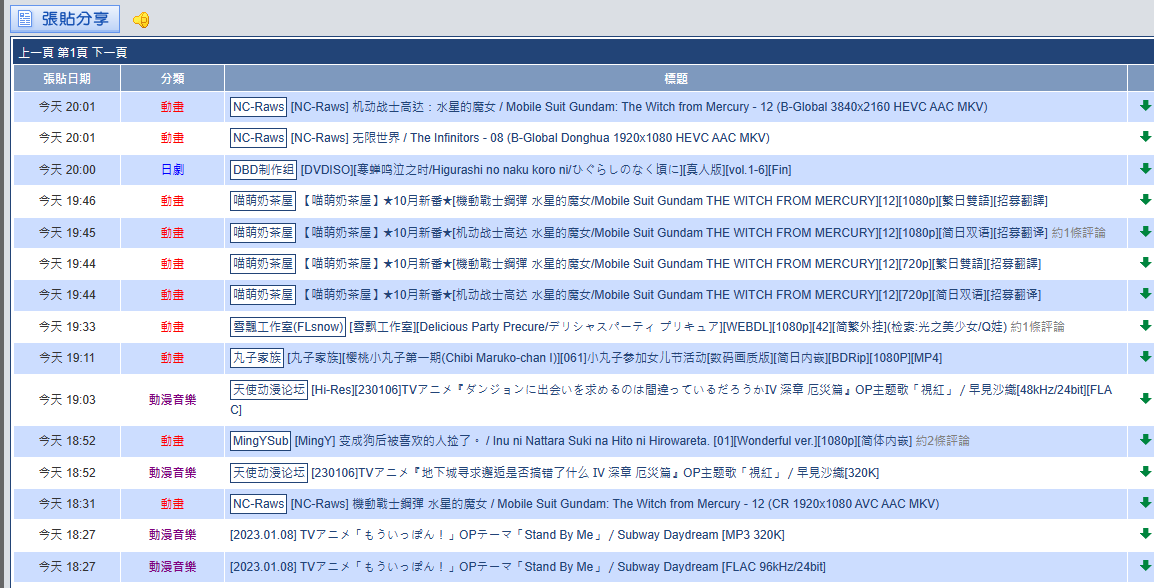The image size is (1154, 588).
Task: Open The Infinitors - 08 title link
Action: point(530,138)
